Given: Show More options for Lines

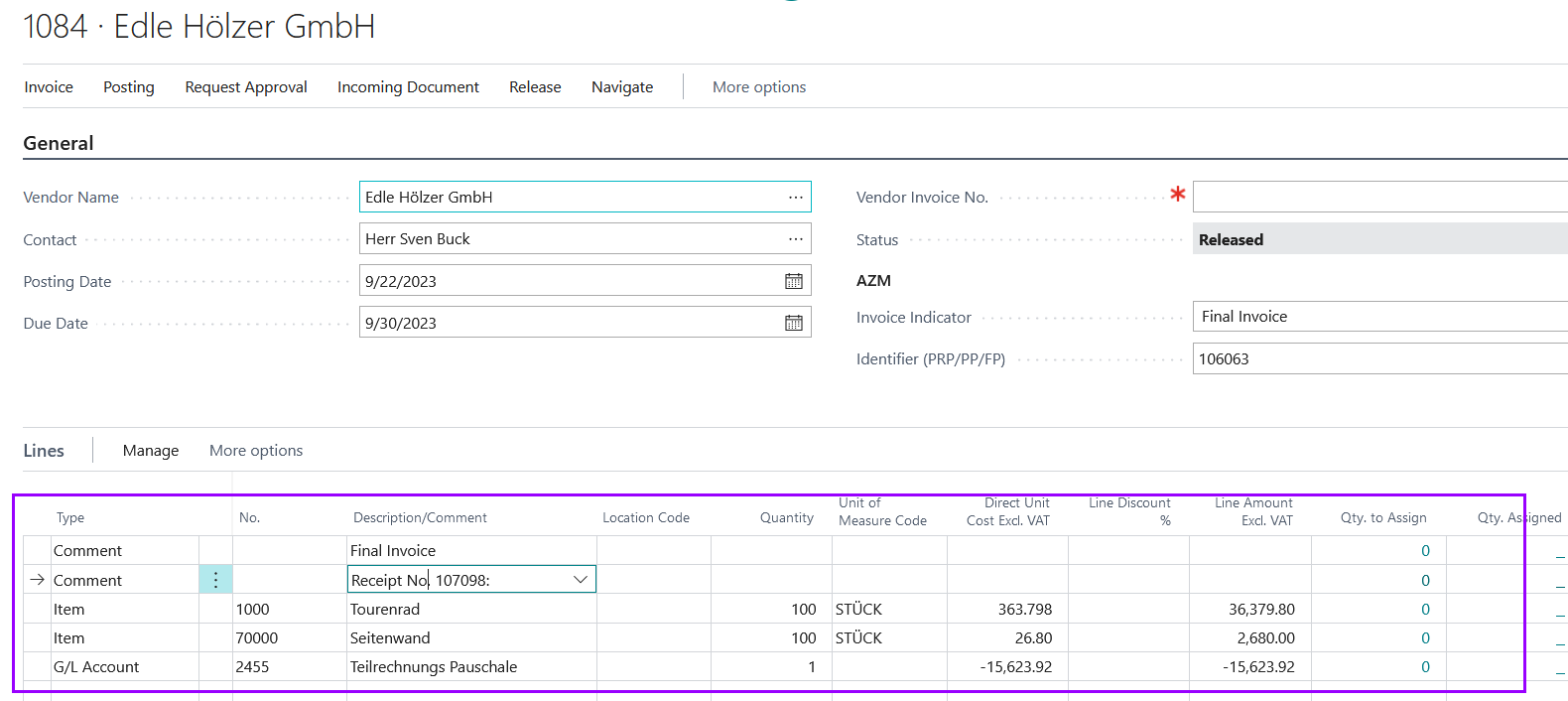Looking at the screenshot, I should pos(256,451).
